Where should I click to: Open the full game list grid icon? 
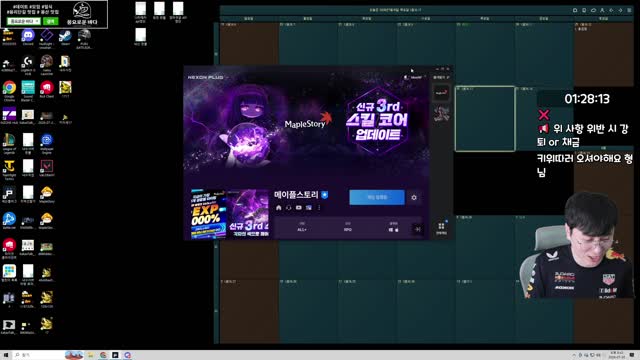441,228
